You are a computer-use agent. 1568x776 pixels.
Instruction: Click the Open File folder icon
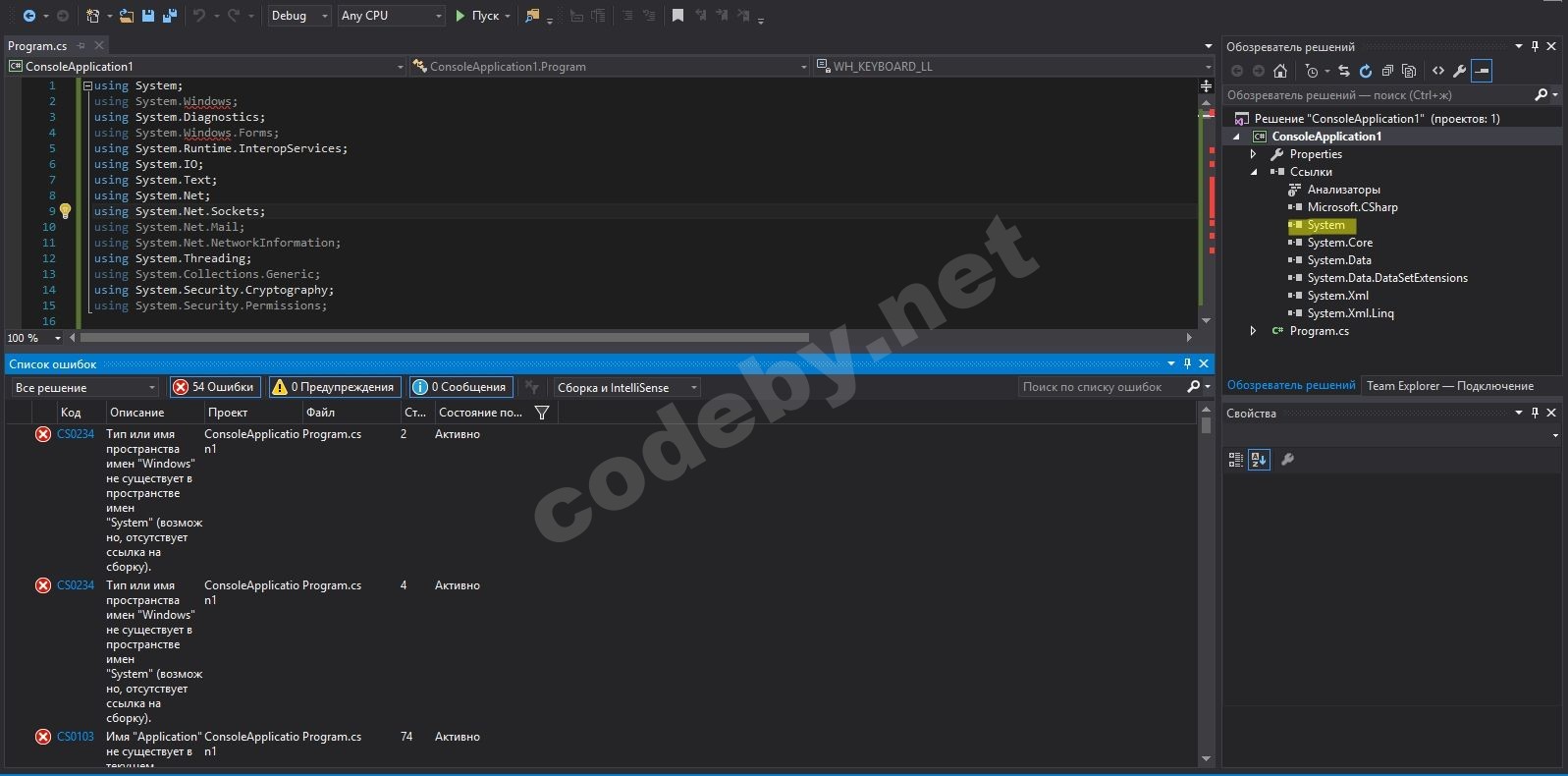tap(127, 16)
